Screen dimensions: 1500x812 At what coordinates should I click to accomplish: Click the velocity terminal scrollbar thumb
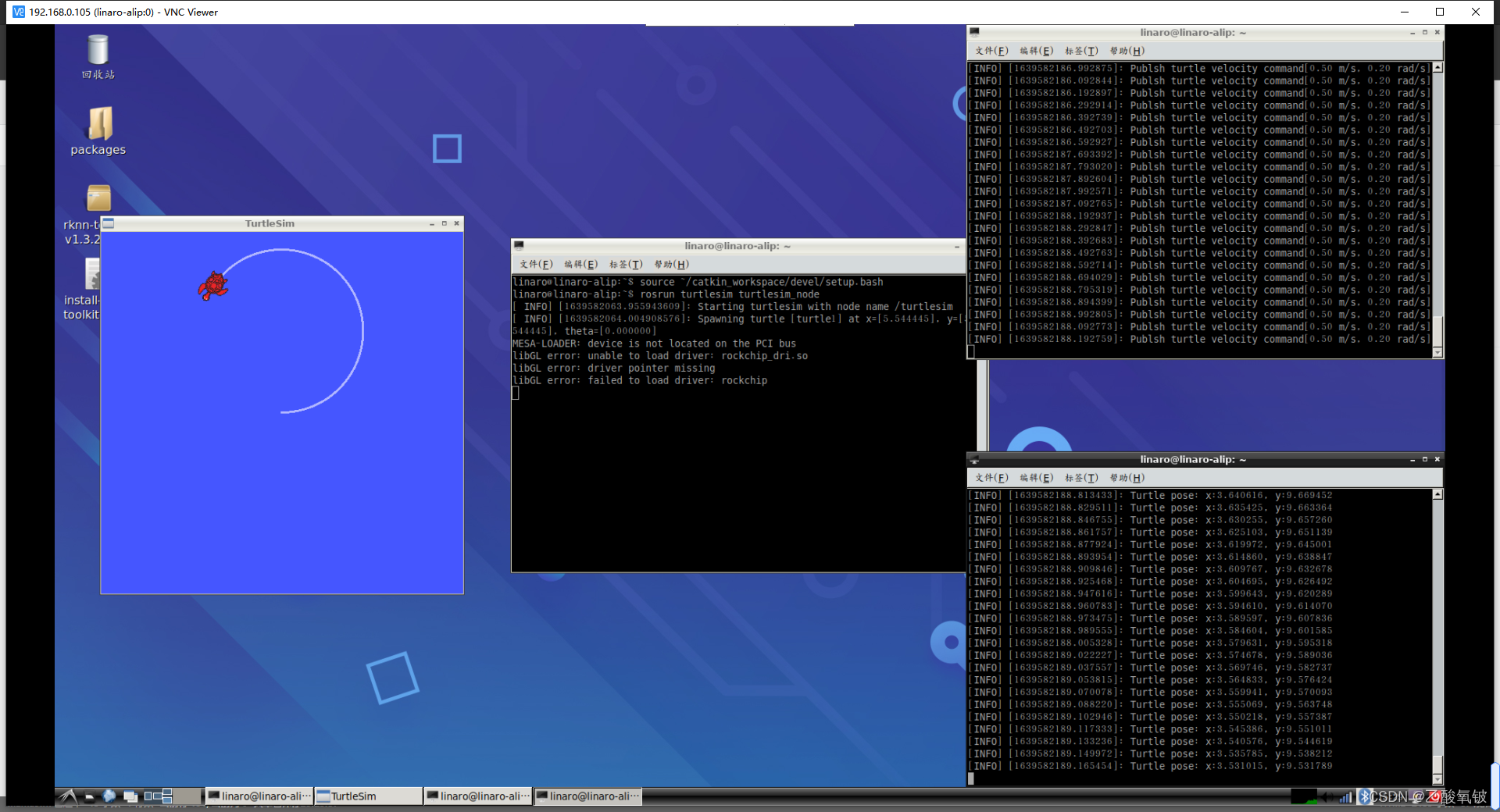click(1437, 331)
